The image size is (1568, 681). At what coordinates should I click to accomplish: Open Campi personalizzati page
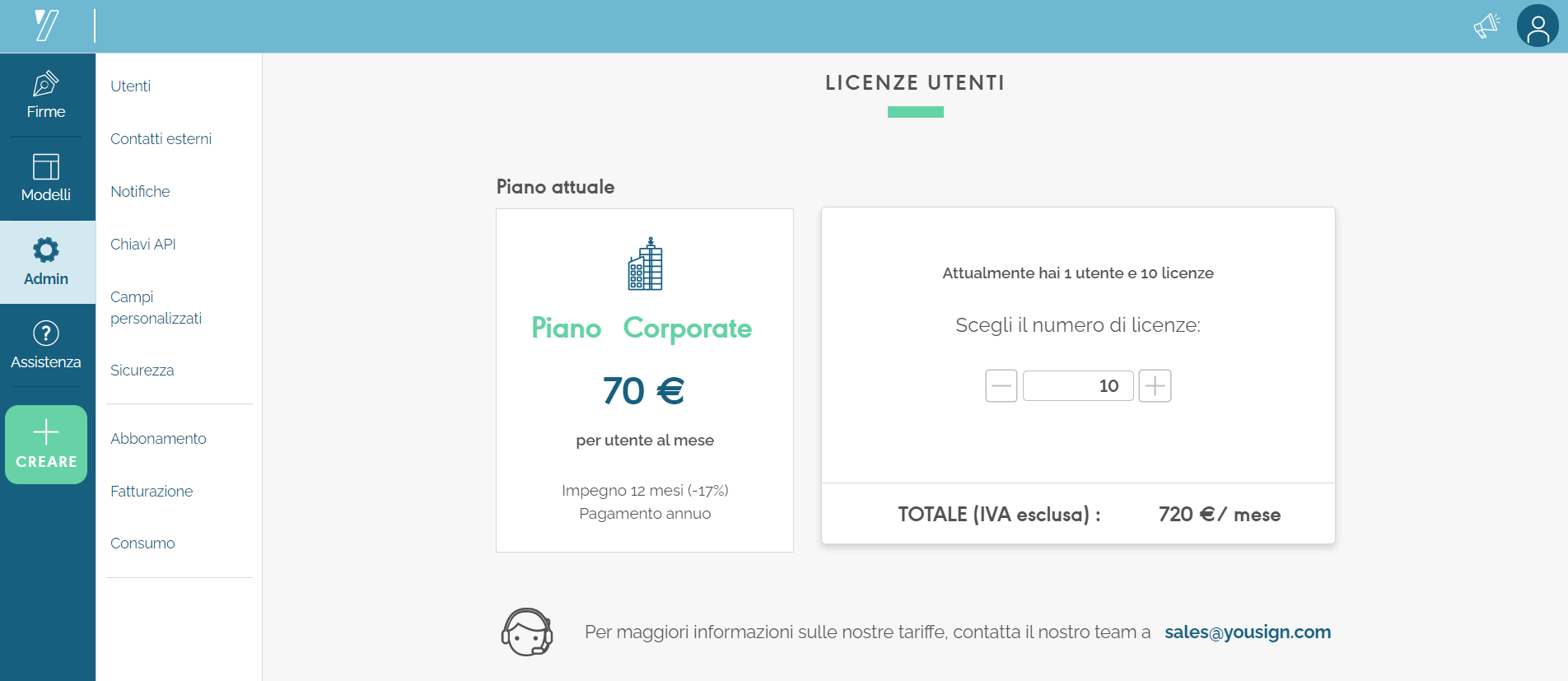point(156,307)
